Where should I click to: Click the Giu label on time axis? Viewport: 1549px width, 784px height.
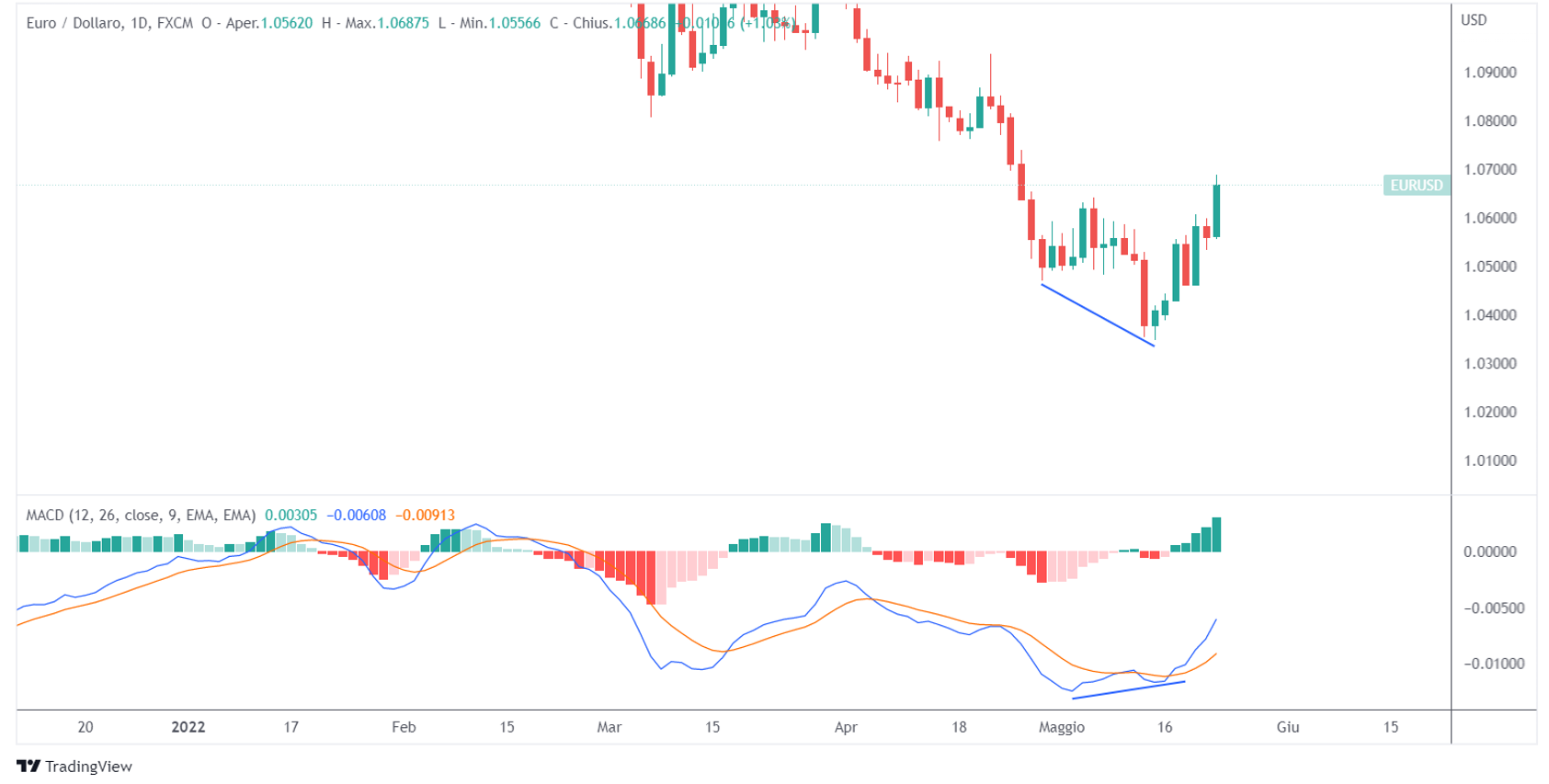coord(1287,727)
